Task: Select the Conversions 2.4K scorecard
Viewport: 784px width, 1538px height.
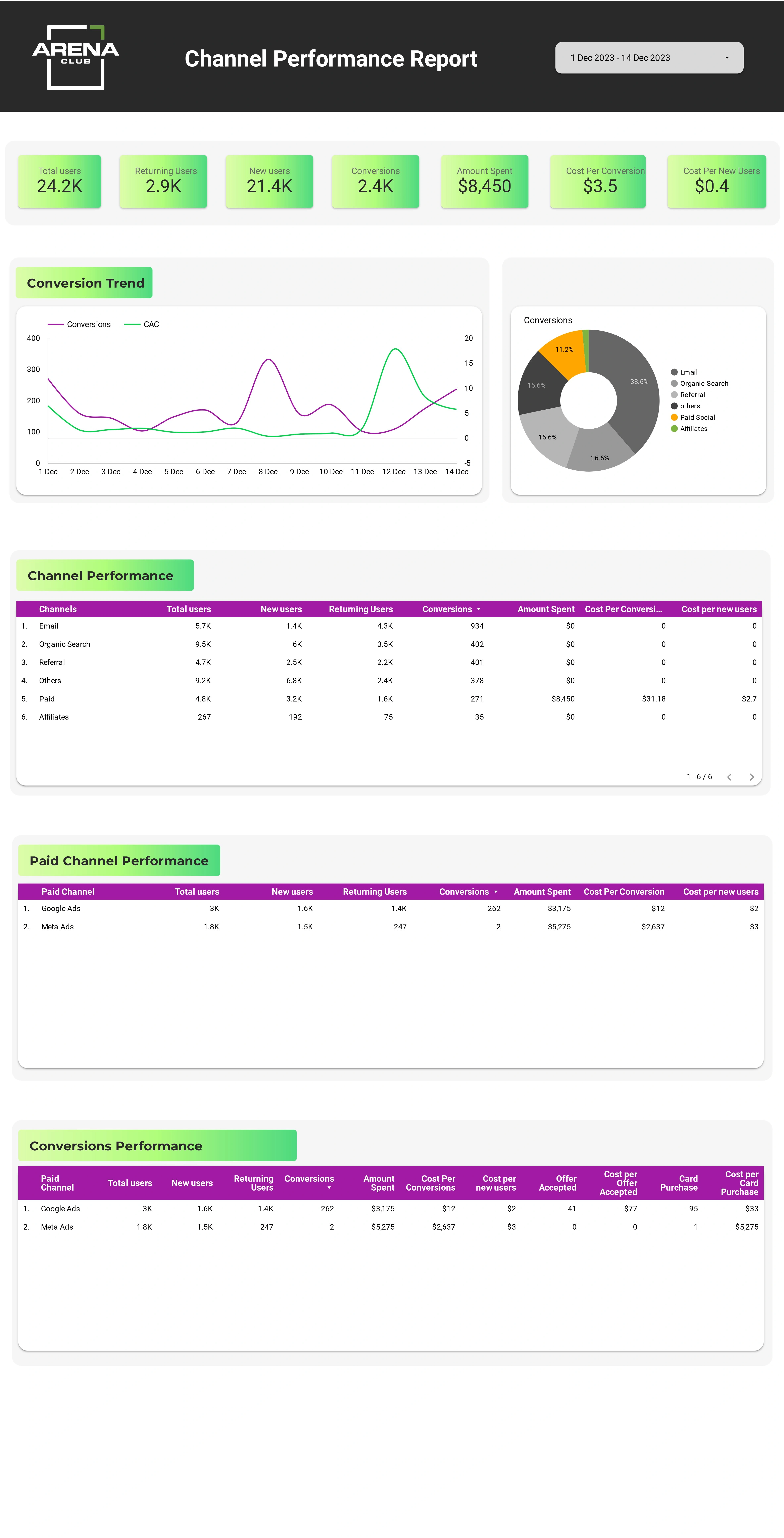Action: [x=375, y=181]
